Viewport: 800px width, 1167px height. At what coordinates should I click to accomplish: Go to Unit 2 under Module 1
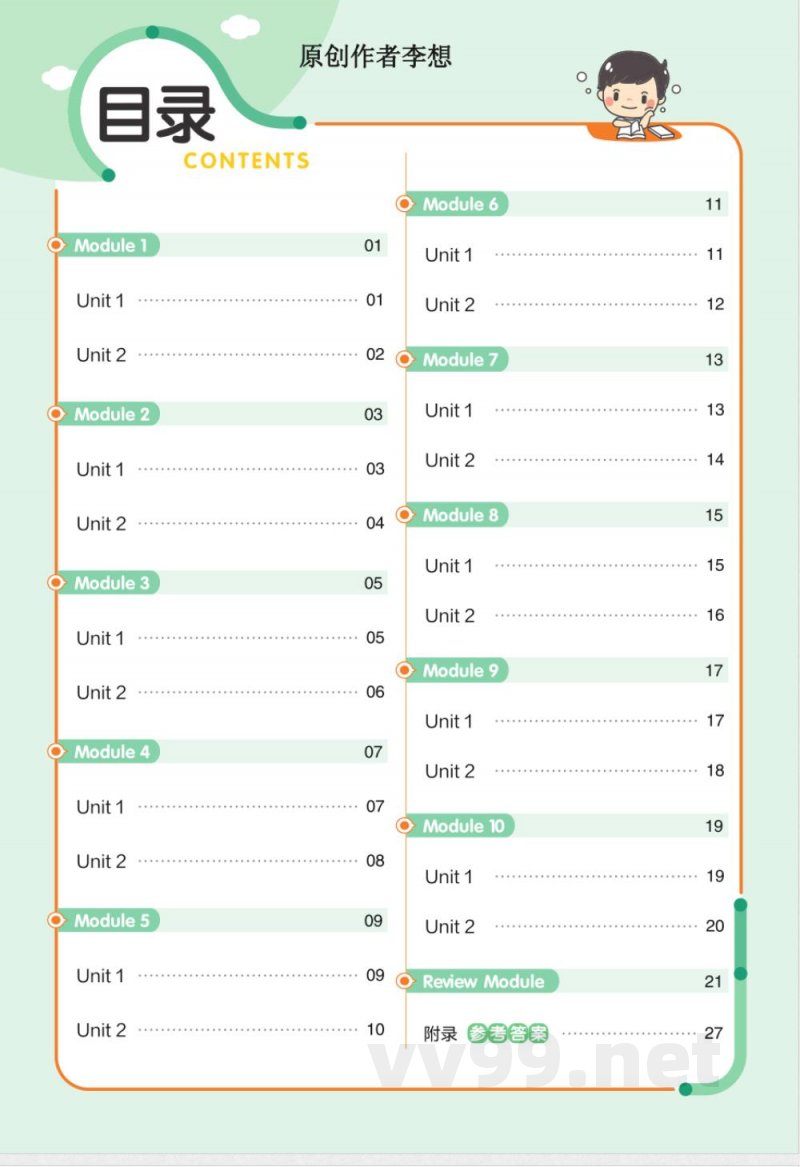101,354
